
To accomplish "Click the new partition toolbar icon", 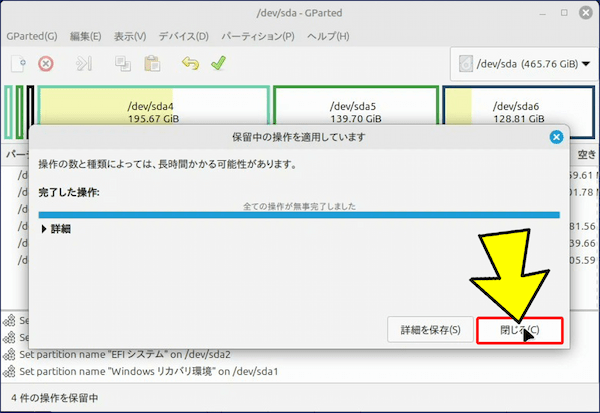I will point(17,63).
